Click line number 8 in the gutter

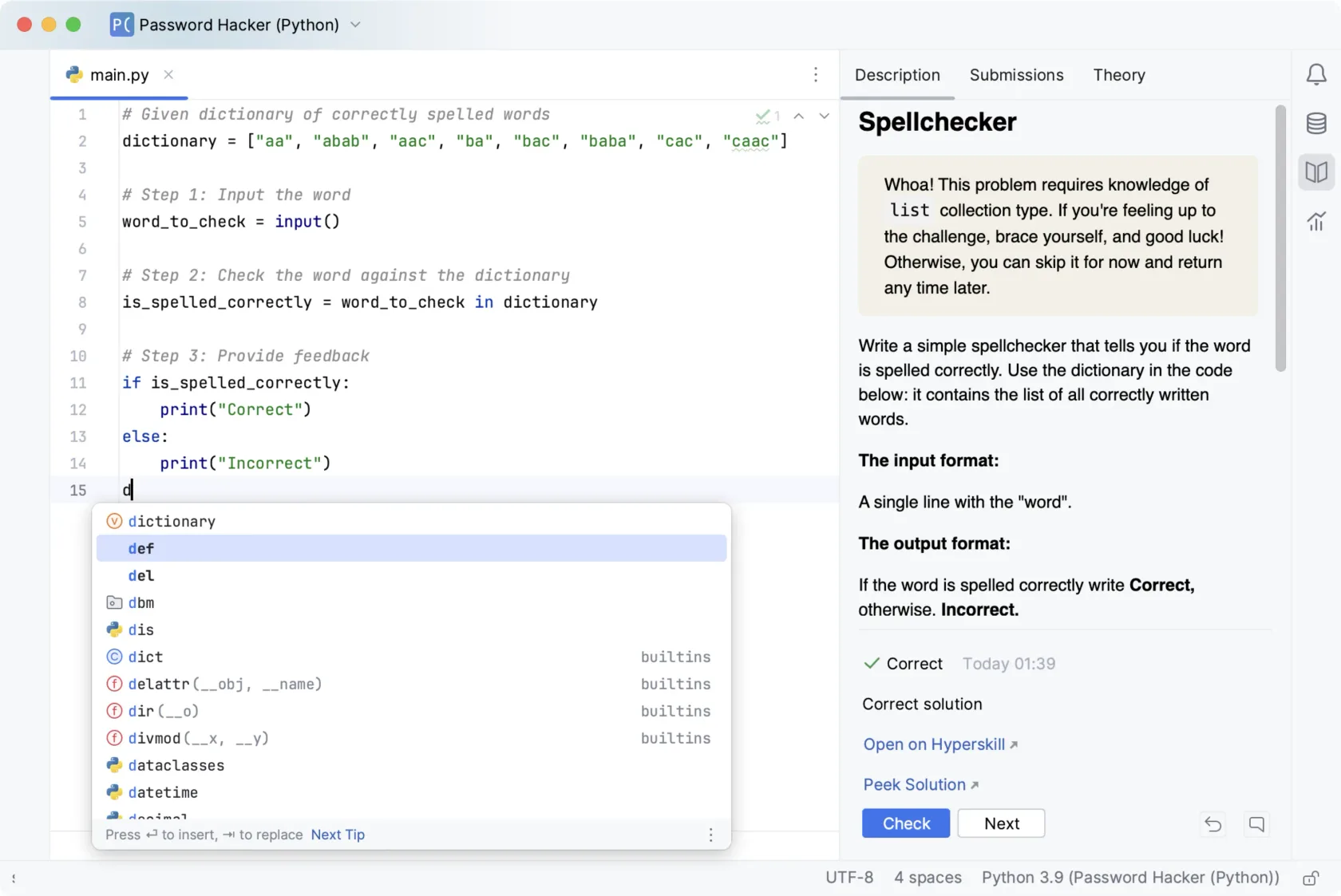point(81,302)
